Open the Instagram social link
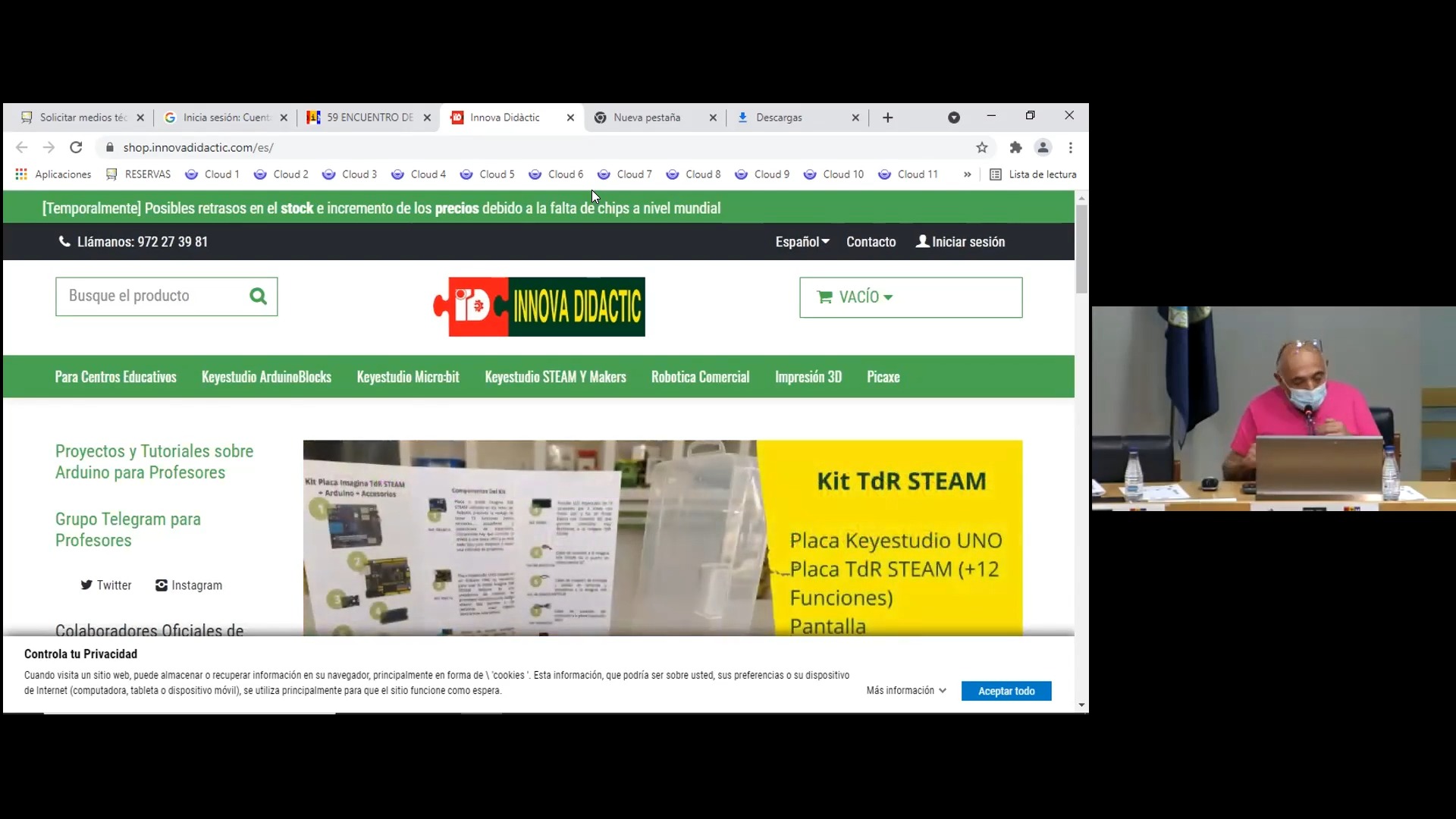The width and height of the screenshot is (1456, 819). [189, 585]
